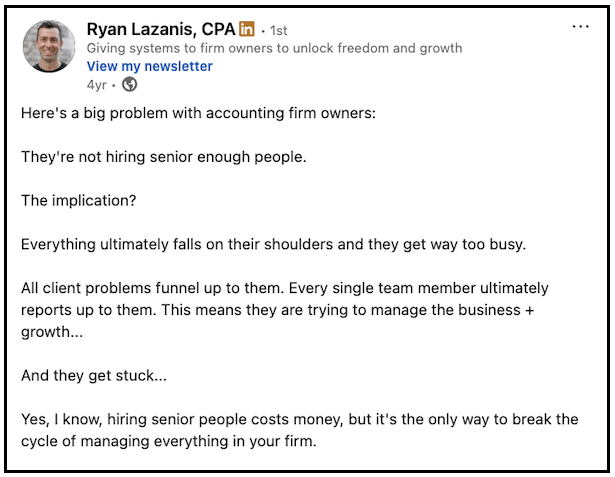Image resolution: width=615 pixels, height=477 pixels.
Task: Click the word "growth..." in the post
Action: [x=52, y=331]
